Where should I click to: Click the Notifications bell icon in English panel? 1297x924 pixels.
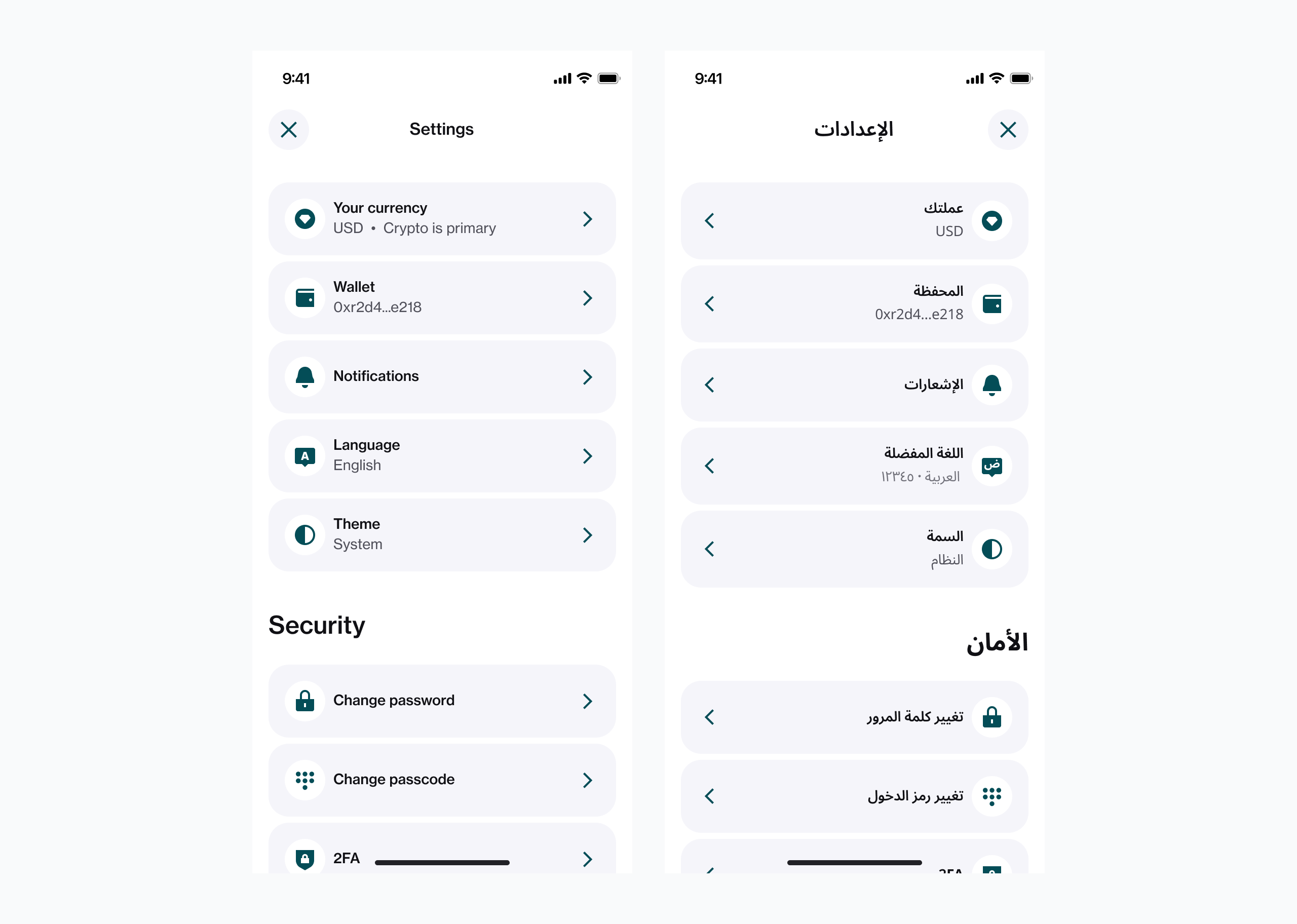[x=305, y=377]
